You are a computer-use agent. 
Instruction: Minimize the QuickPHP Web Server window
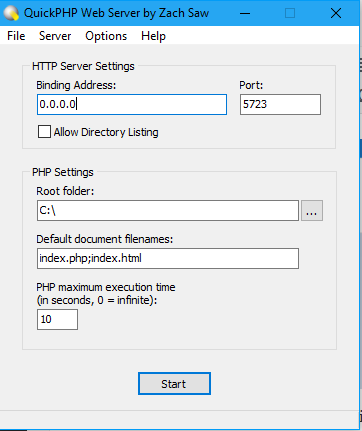click(245, 13)
